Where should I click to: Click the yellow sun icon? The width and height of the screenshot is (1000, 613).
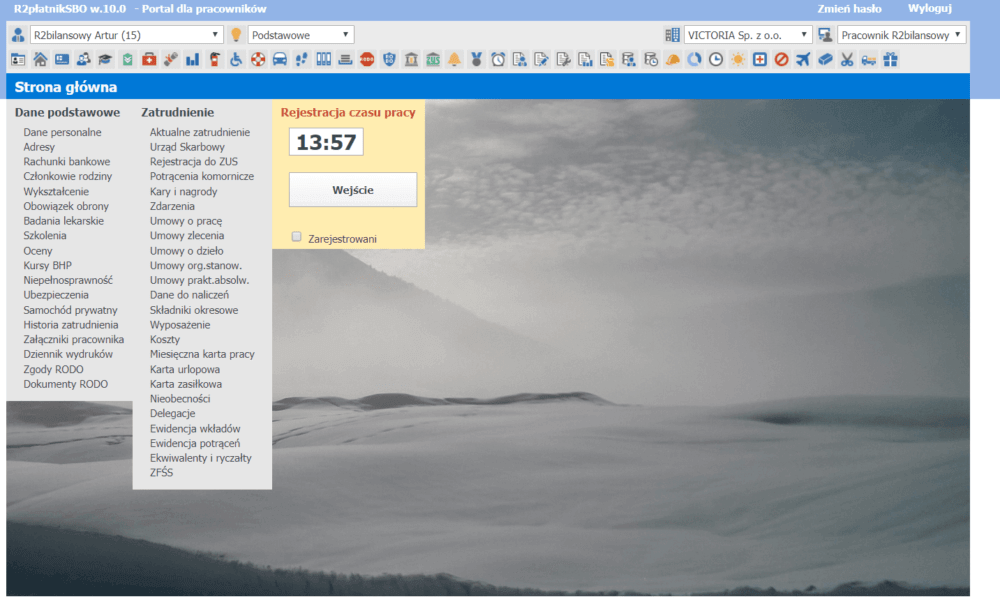click(737, 60)
